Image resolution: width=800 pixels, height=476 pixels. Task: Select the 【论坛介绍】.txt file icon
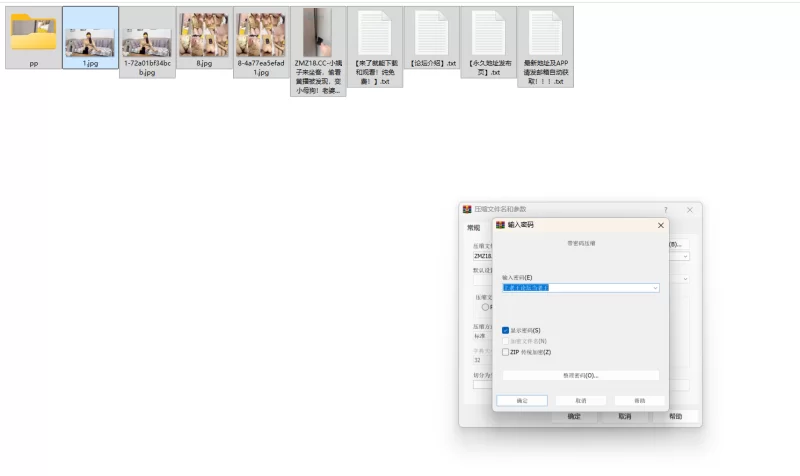pyautogui.click(x=432, y=34)
